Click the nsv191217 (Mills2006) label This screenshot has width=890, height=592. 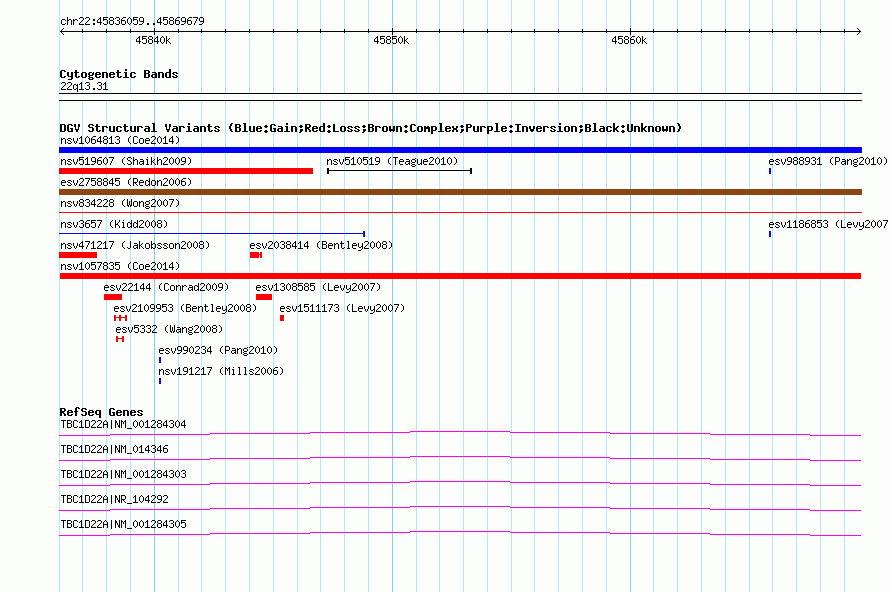[x=221, y=371]
